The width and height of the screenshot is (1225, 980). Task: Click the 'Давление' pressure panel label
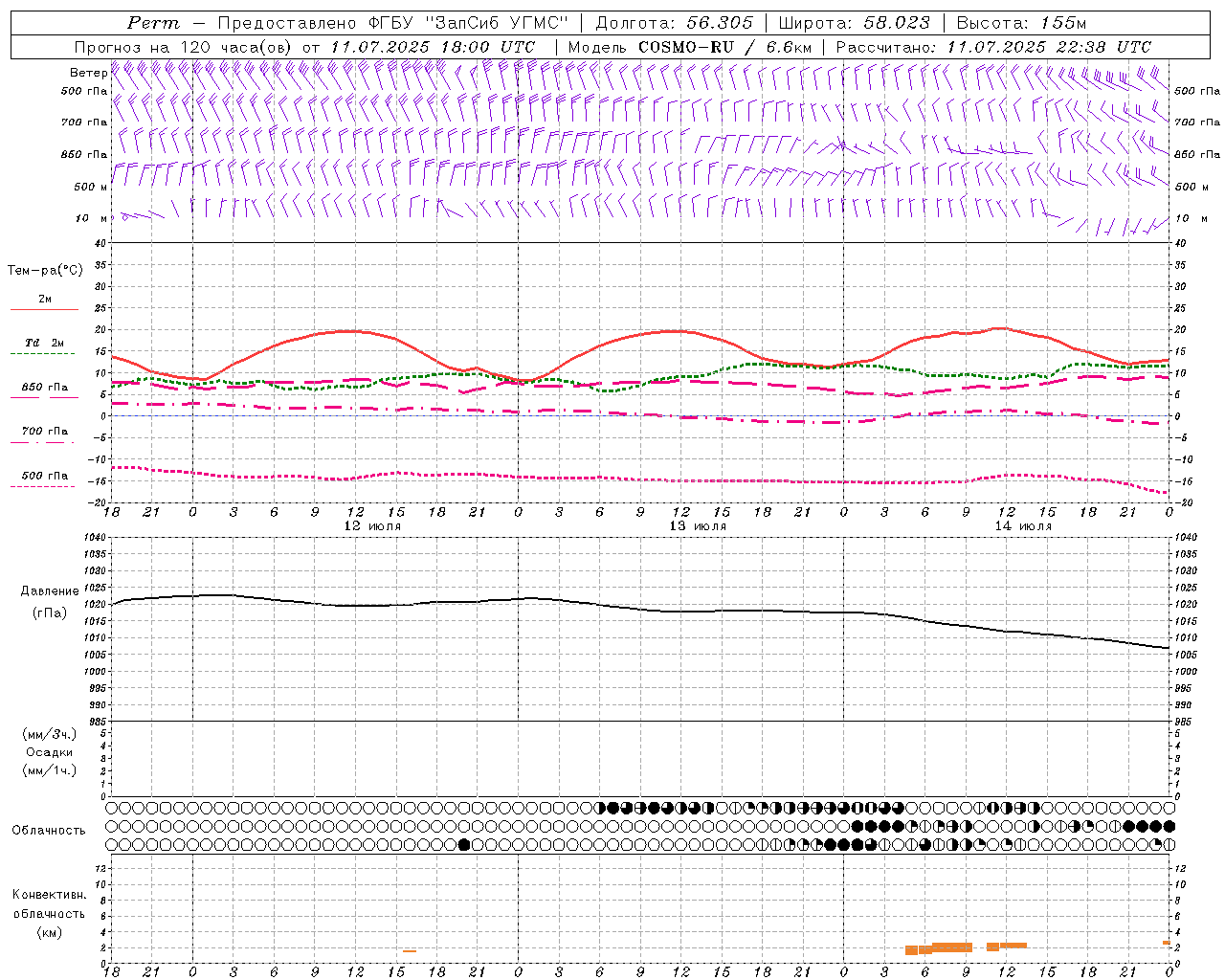50,591
